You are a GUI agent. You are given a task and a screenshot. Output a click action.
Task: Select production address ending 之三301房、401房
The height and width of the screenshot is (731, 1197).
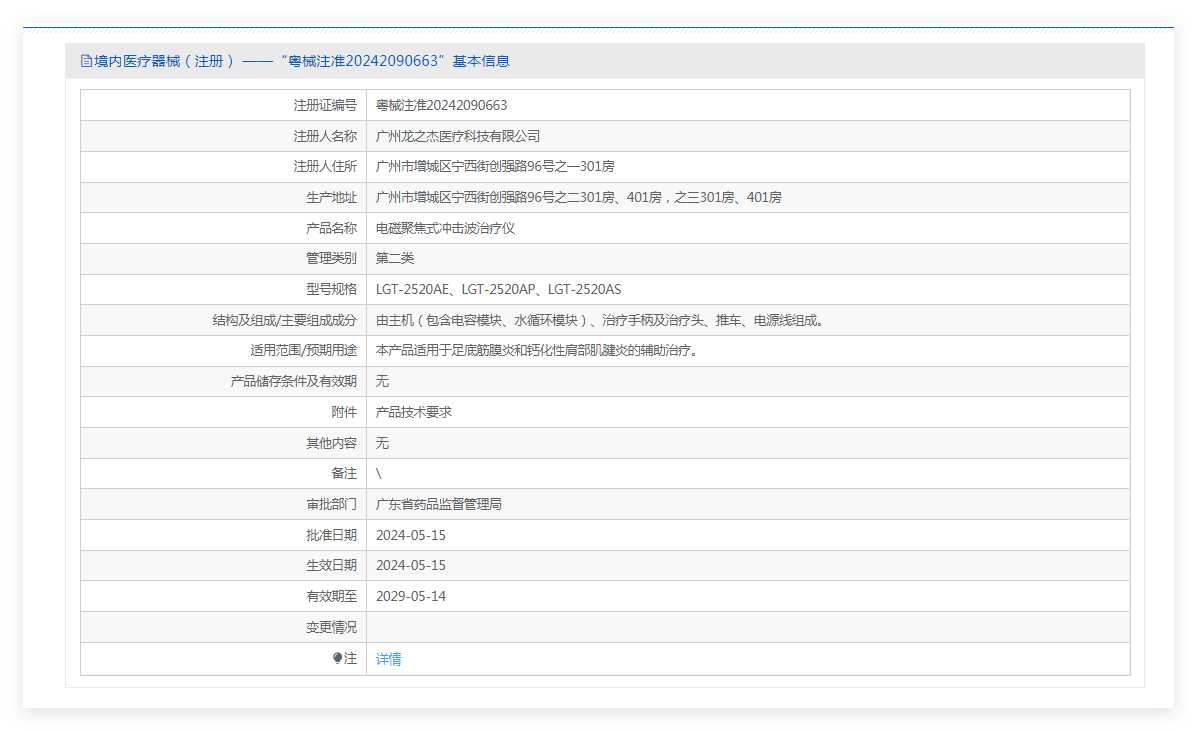pos(579,197)
